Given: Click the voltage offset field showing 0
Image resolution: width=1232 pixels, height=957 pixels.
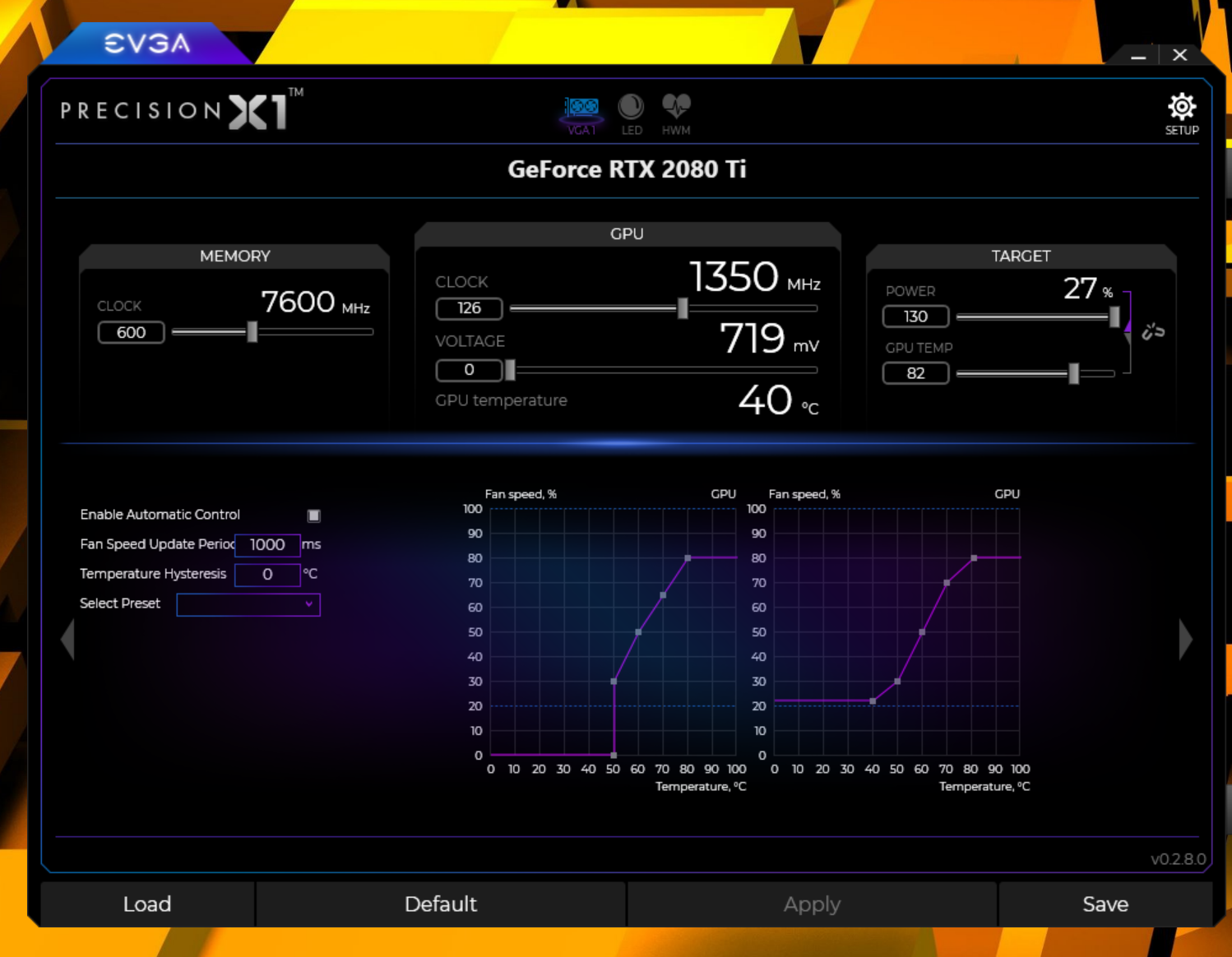Looking at the screenshot, I should (469, 370).
